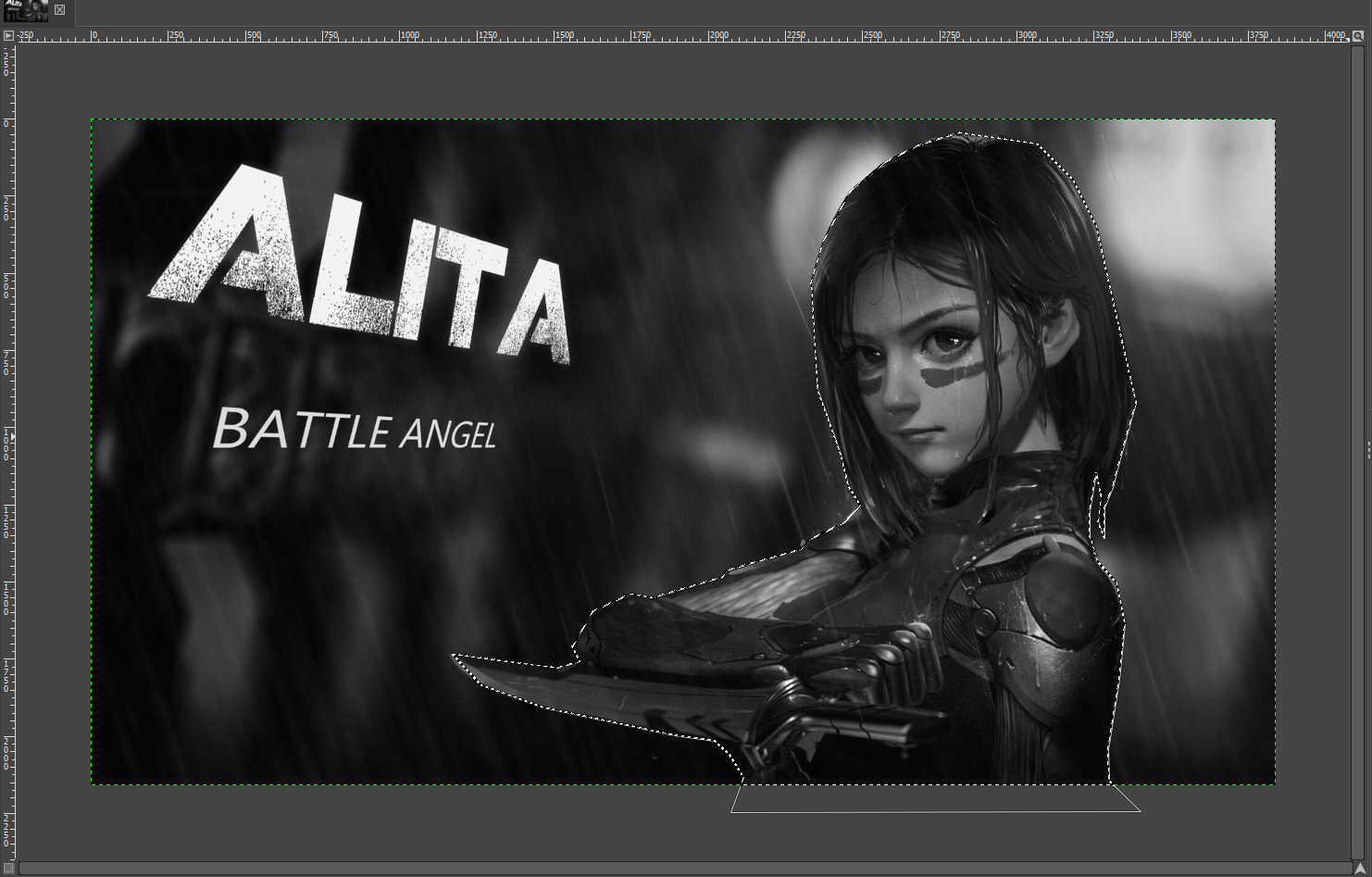Click the vertical scrollbar on the right
The width and height of the screenshot is (1372, 877).
(1359, 451)
